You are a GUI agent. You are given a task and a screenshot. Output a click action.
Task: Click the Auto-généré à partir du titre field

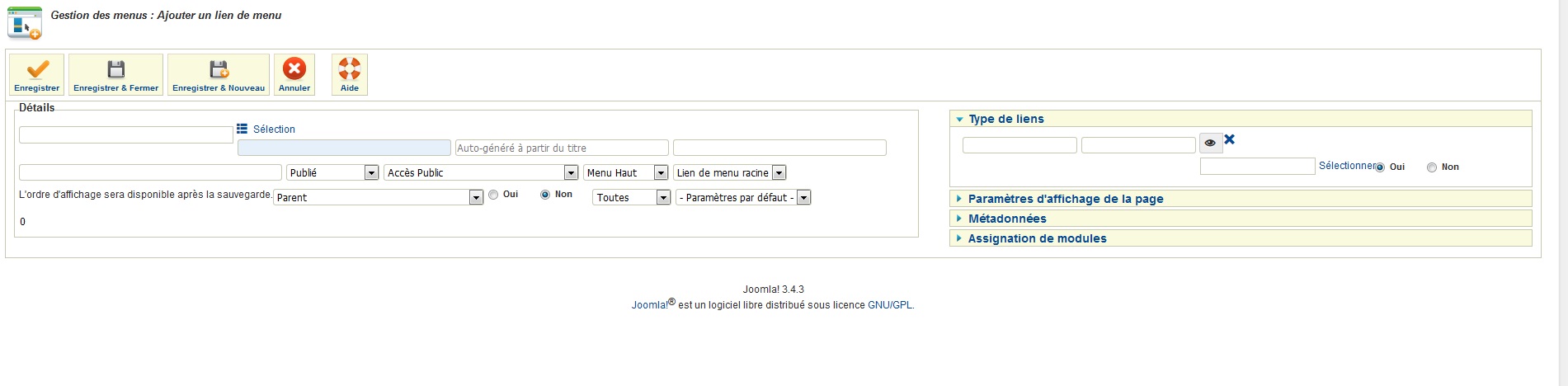pos(562,148)
